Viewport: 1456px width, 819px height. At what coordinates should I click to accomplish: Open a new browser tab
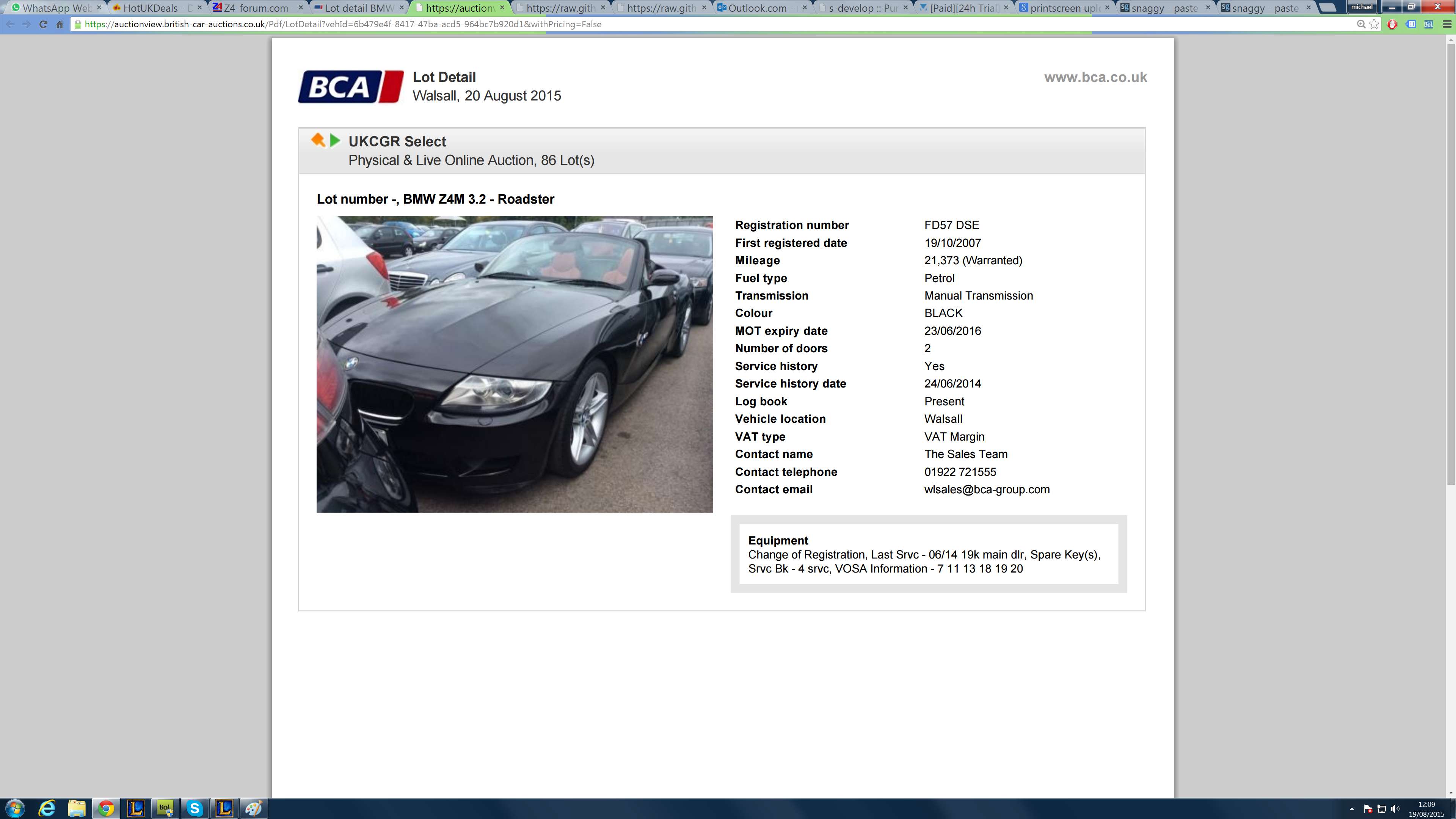tap(1328, 7)
